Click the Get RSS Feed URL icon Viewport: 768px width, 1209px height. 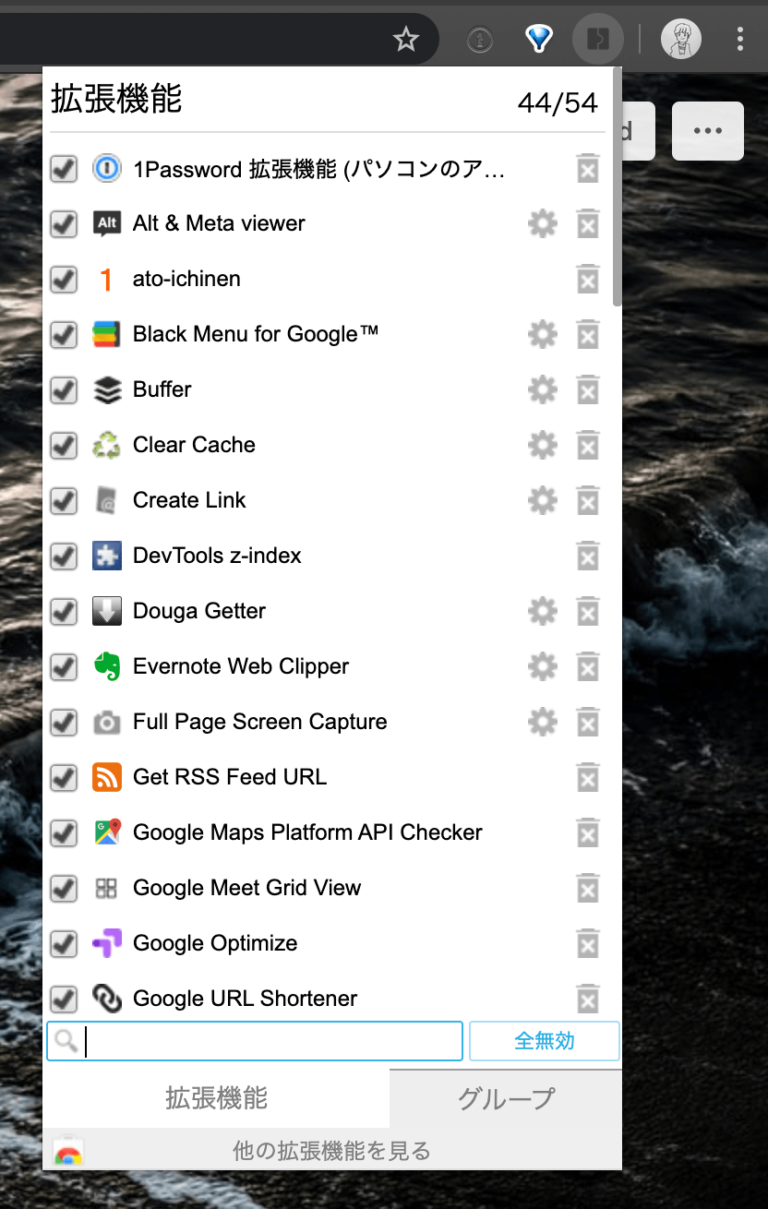coord(107,777)
